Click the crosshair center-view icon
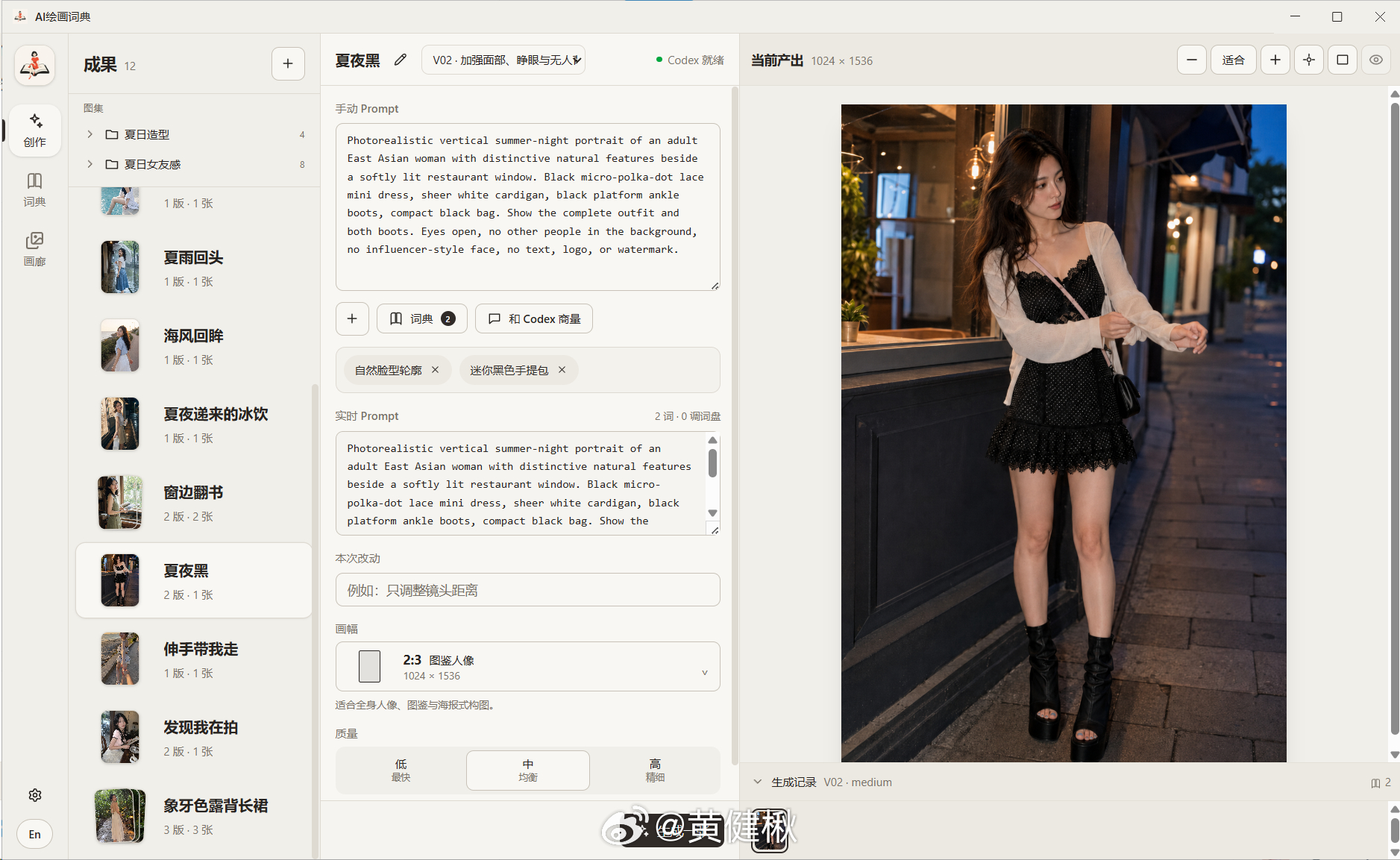Image resolution: width=1400 pixels, height=860 pixels. (1309, 60)
